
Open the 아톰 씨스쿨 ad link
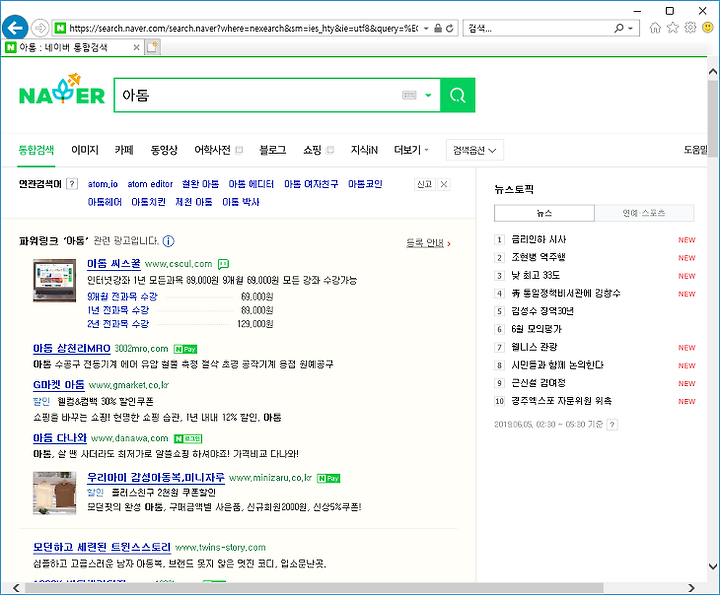coord(114,264)
